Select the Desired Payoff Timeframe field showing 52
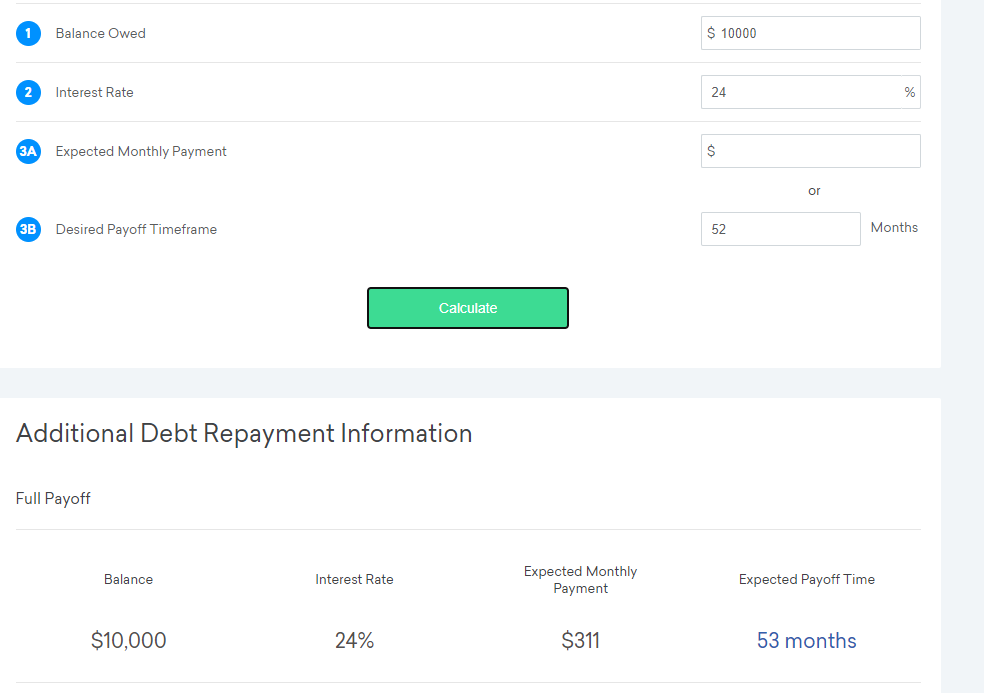This screenshot has height=693, width=984. click(780, 229)
